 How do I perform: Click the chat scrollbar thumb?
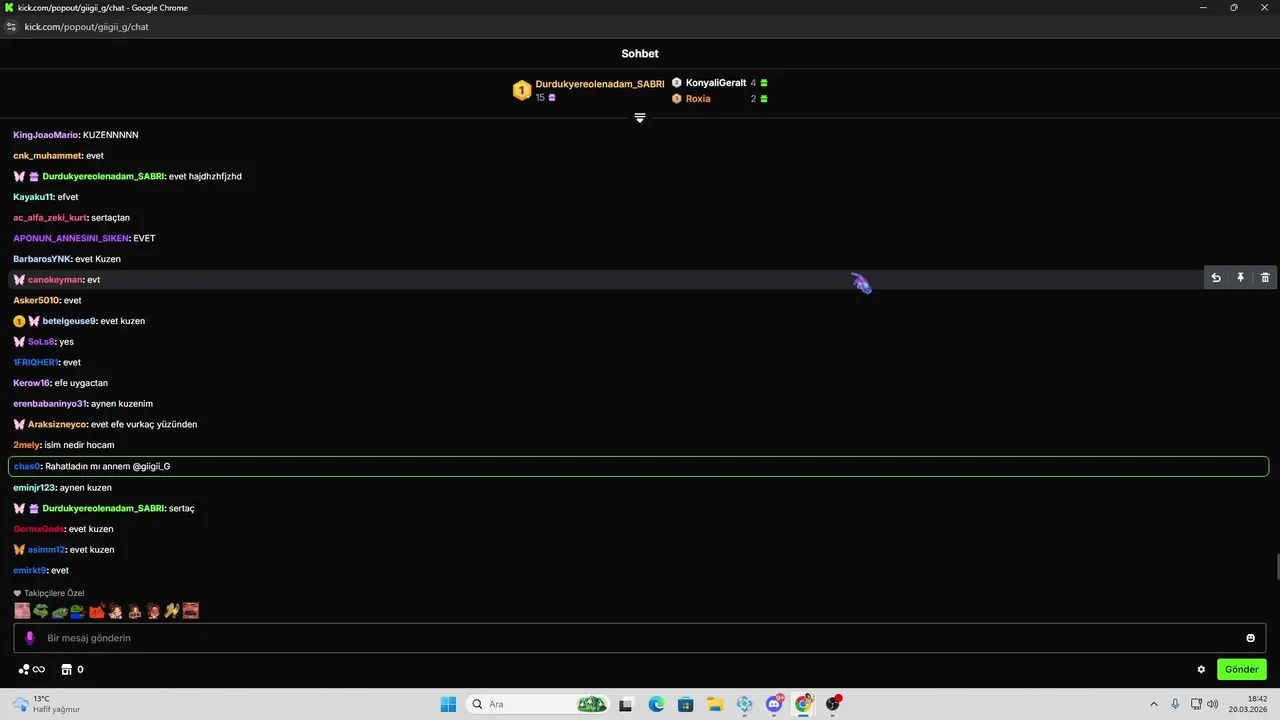(x=1277, y=567)
